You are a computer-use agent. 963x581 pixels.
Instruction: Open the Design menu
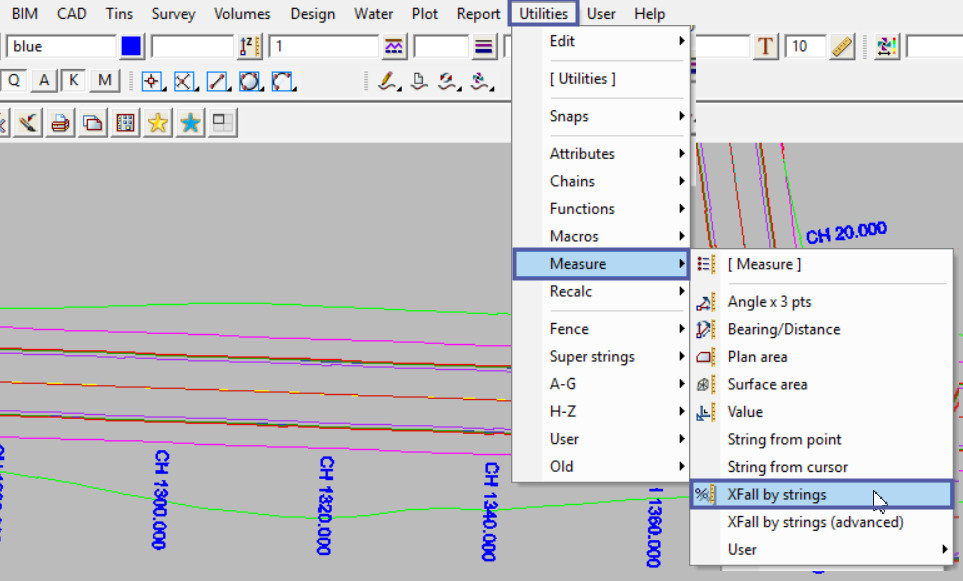[312, 14]
